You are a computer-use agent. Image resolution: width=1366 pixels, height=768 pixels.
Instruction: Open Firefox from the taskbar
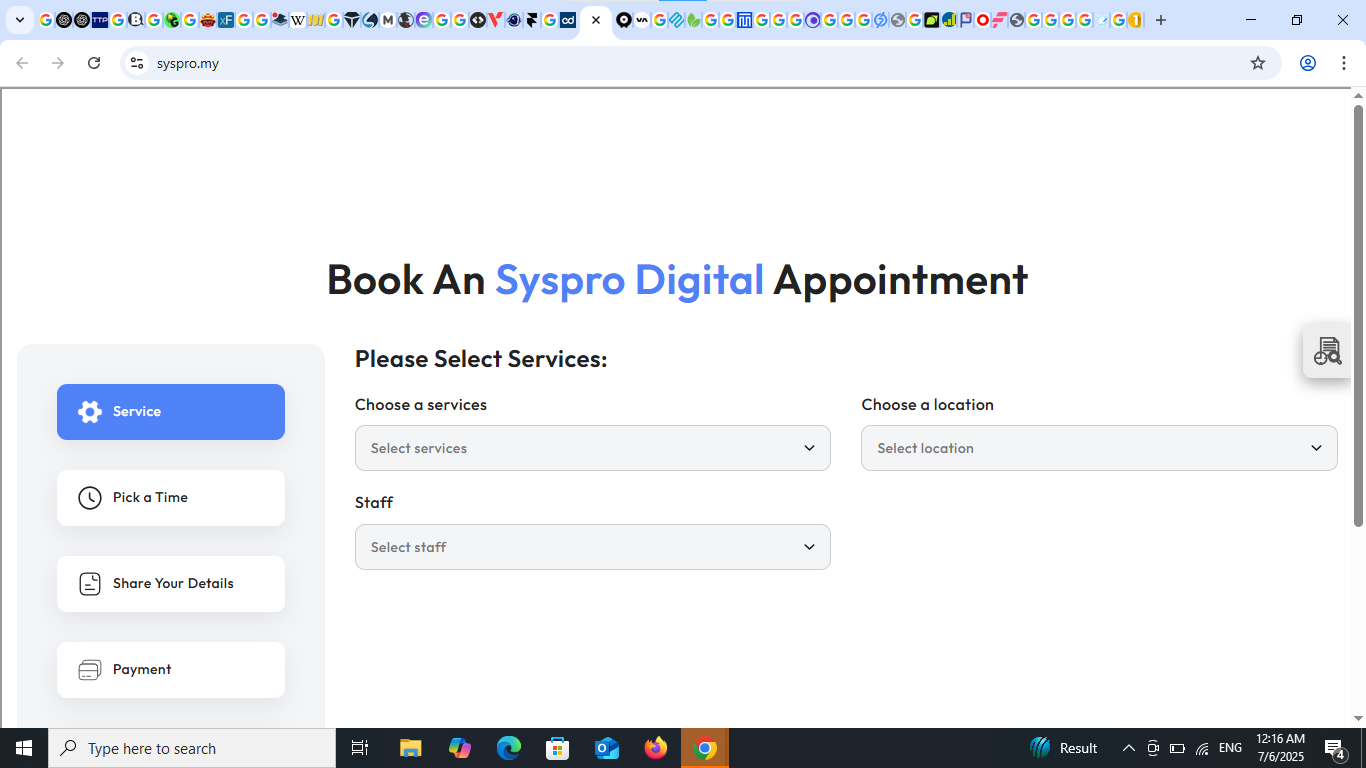click(656, 748)
